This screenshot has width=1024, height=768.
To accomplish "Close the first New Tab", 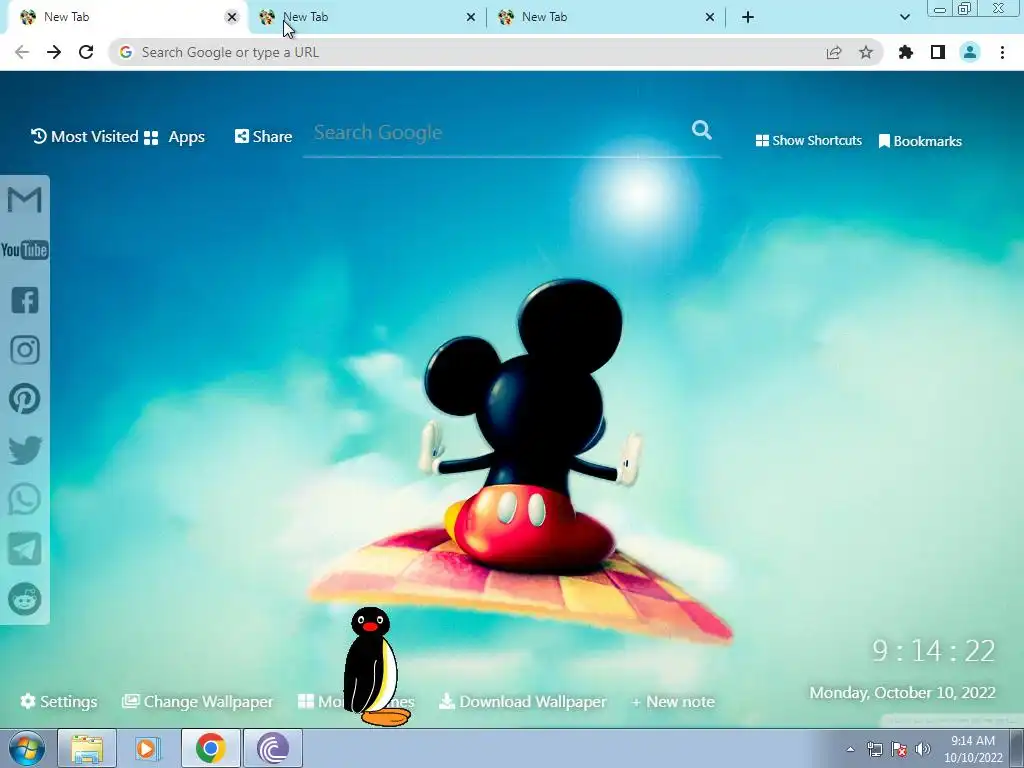I will (x=232, y=17).
